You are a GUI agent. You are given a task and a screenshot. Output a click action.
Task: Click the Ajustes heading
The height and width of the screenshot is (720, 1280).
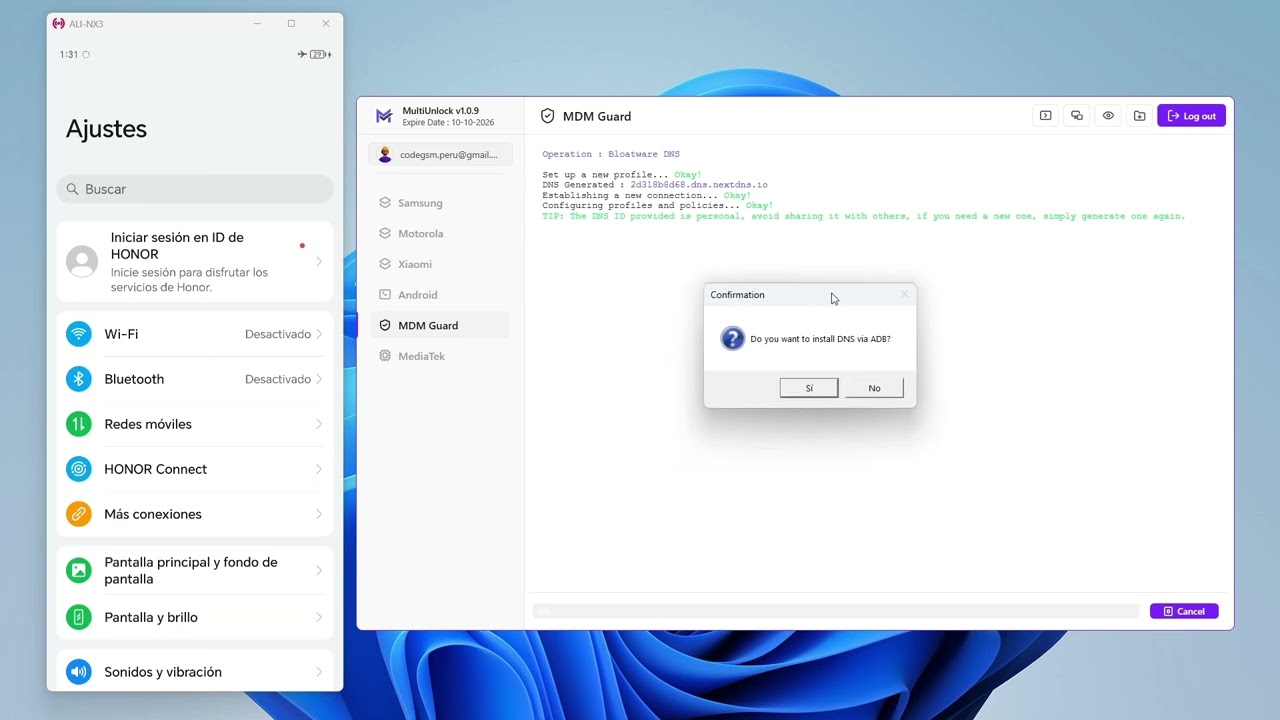tap(106, 129)
